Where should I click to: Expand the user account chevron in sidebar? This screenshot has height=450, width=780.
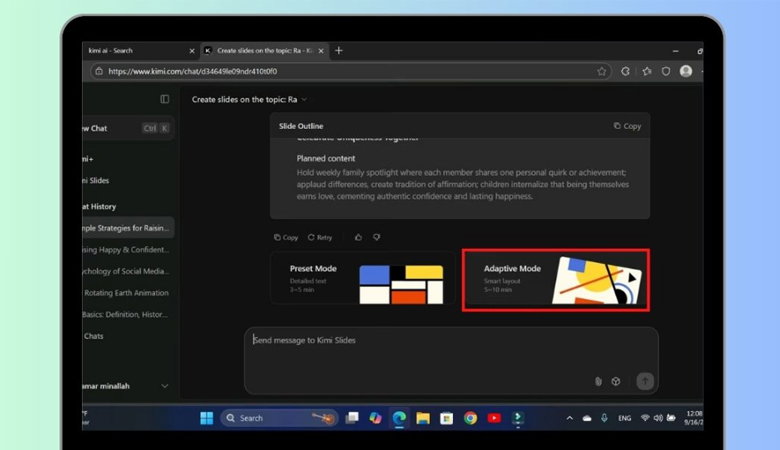(165, 386)
